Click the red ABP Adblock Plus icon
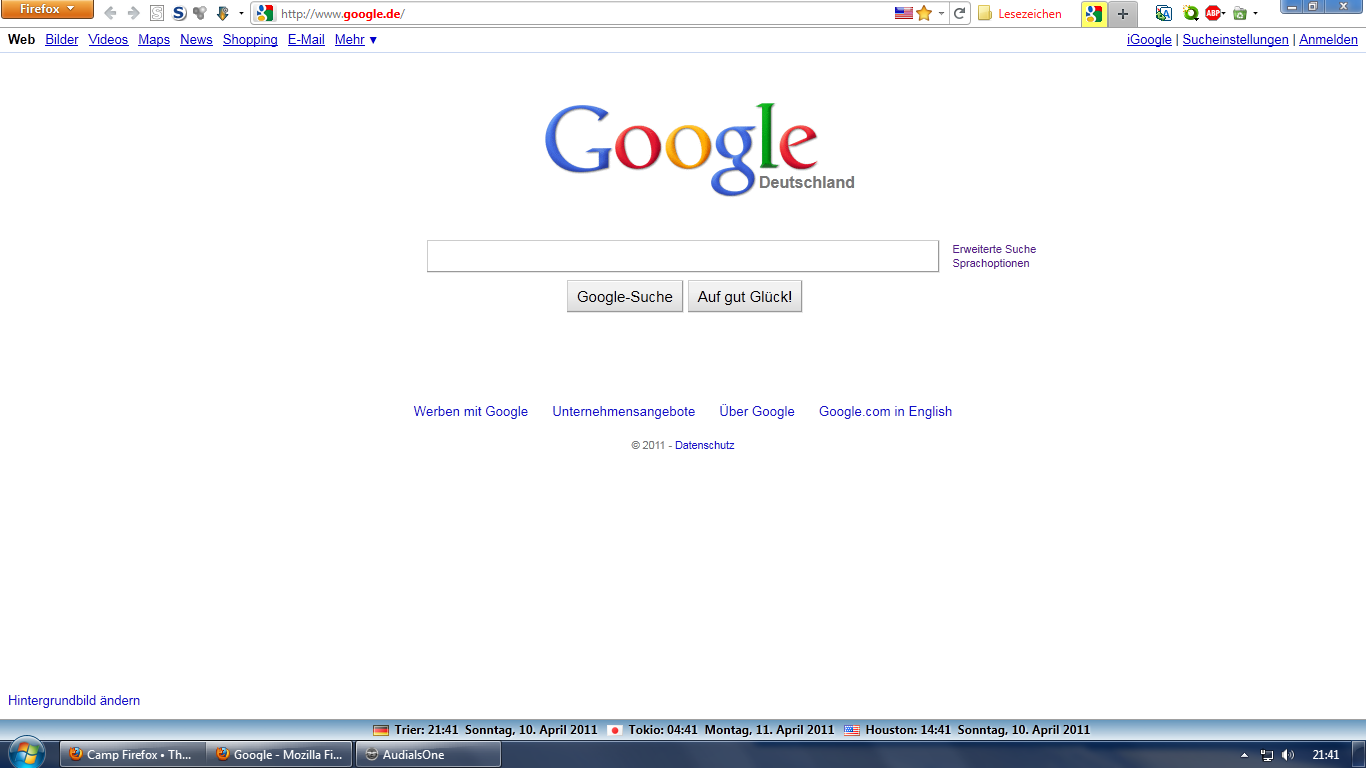Image resolution: width=1366 pixels, height=768 pixels. (x=1213, y=13)
